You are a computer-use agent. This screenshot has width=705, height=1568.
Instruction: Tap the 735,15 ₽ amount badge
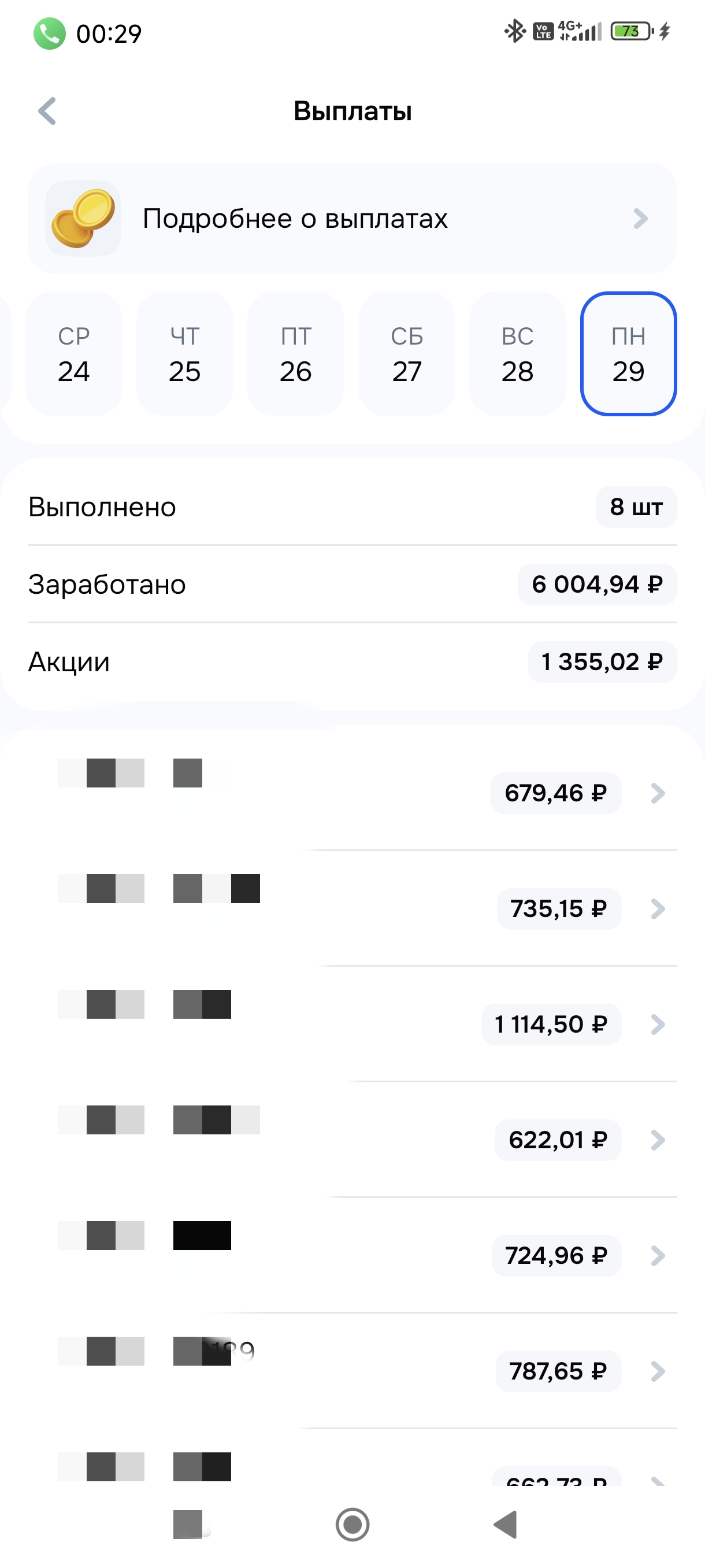(x=558, y=909)
